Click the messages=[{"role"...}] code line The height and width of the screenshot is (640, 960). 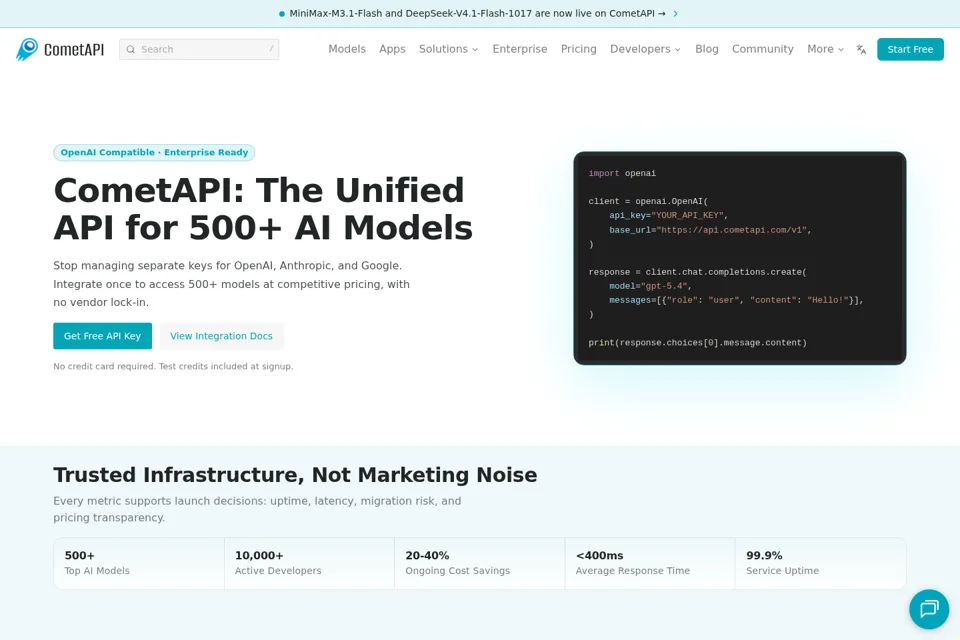click(x=737, y=300)
